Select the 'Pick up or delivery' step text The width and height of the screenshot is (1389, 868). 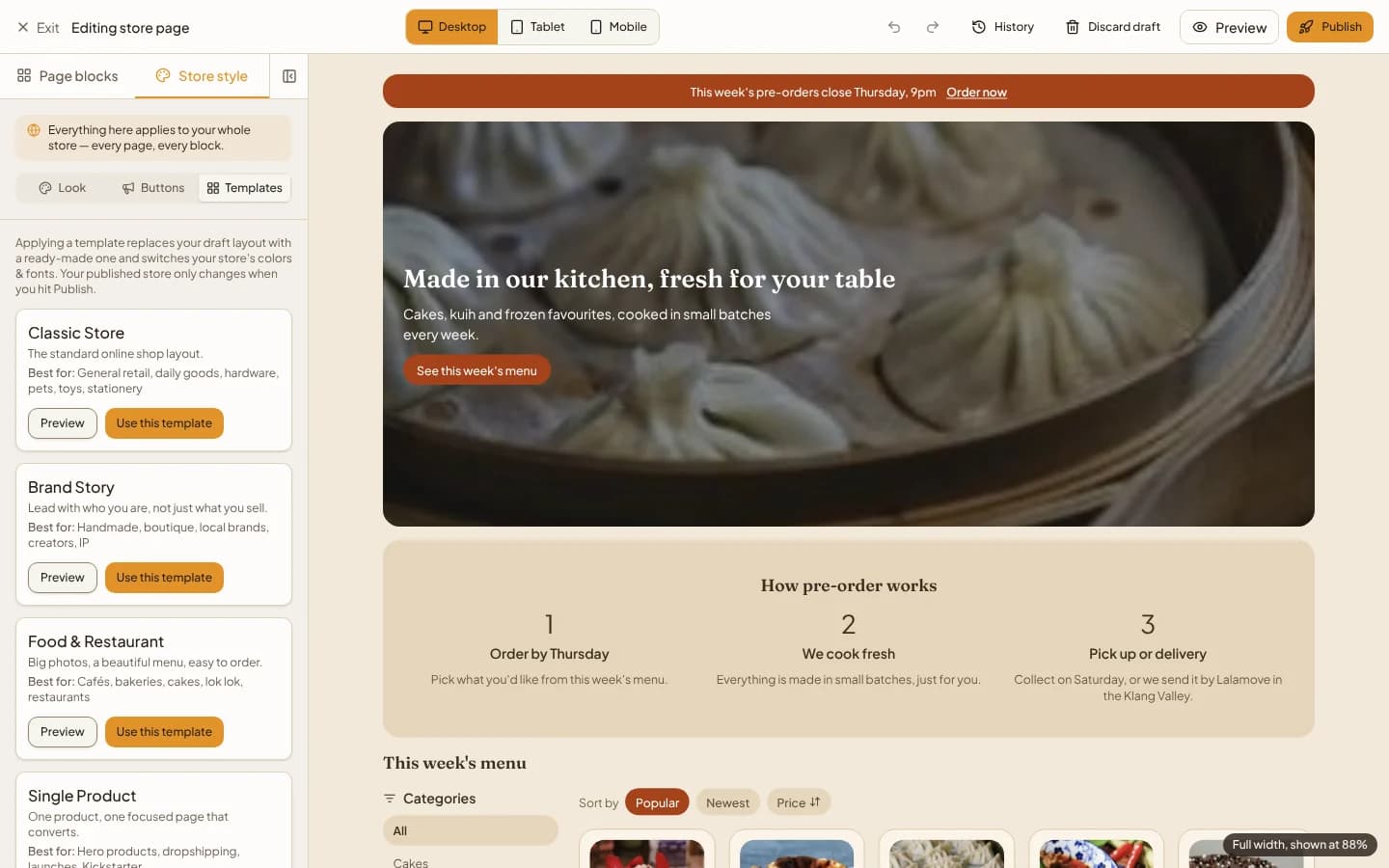coord(1148,654)
